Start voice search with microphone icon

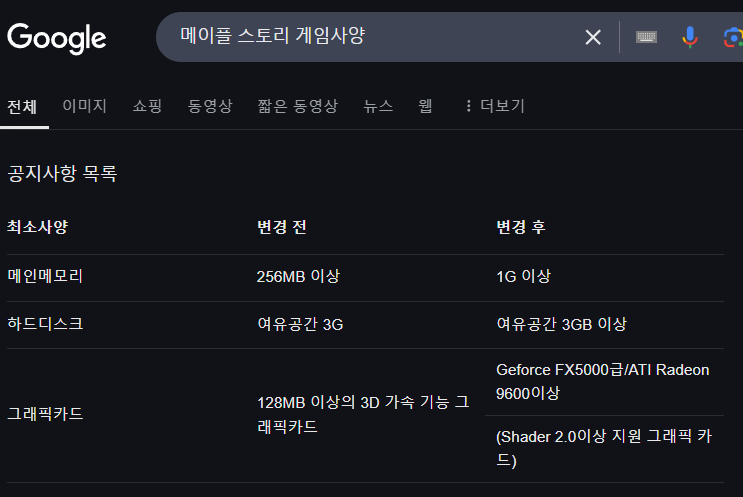click(x=690, y=37)
